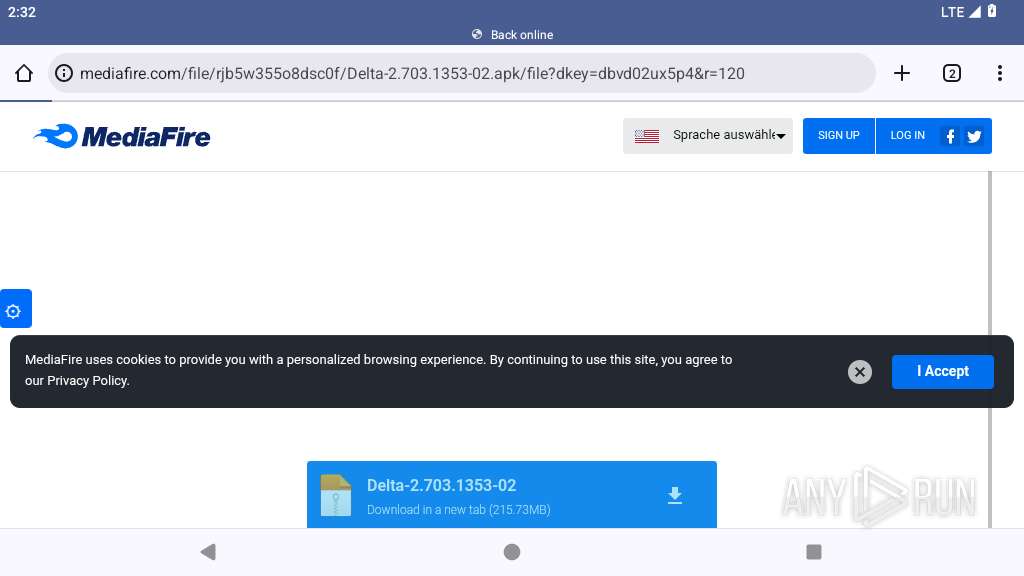Tap the Android recent apps button
This screenshot has height=576, width=1024.
814,552
